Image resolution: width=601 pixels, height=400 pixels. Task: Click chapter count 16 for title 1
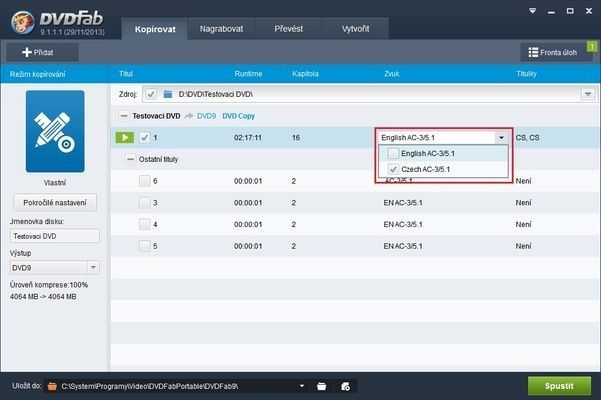(x=296, y=138)
